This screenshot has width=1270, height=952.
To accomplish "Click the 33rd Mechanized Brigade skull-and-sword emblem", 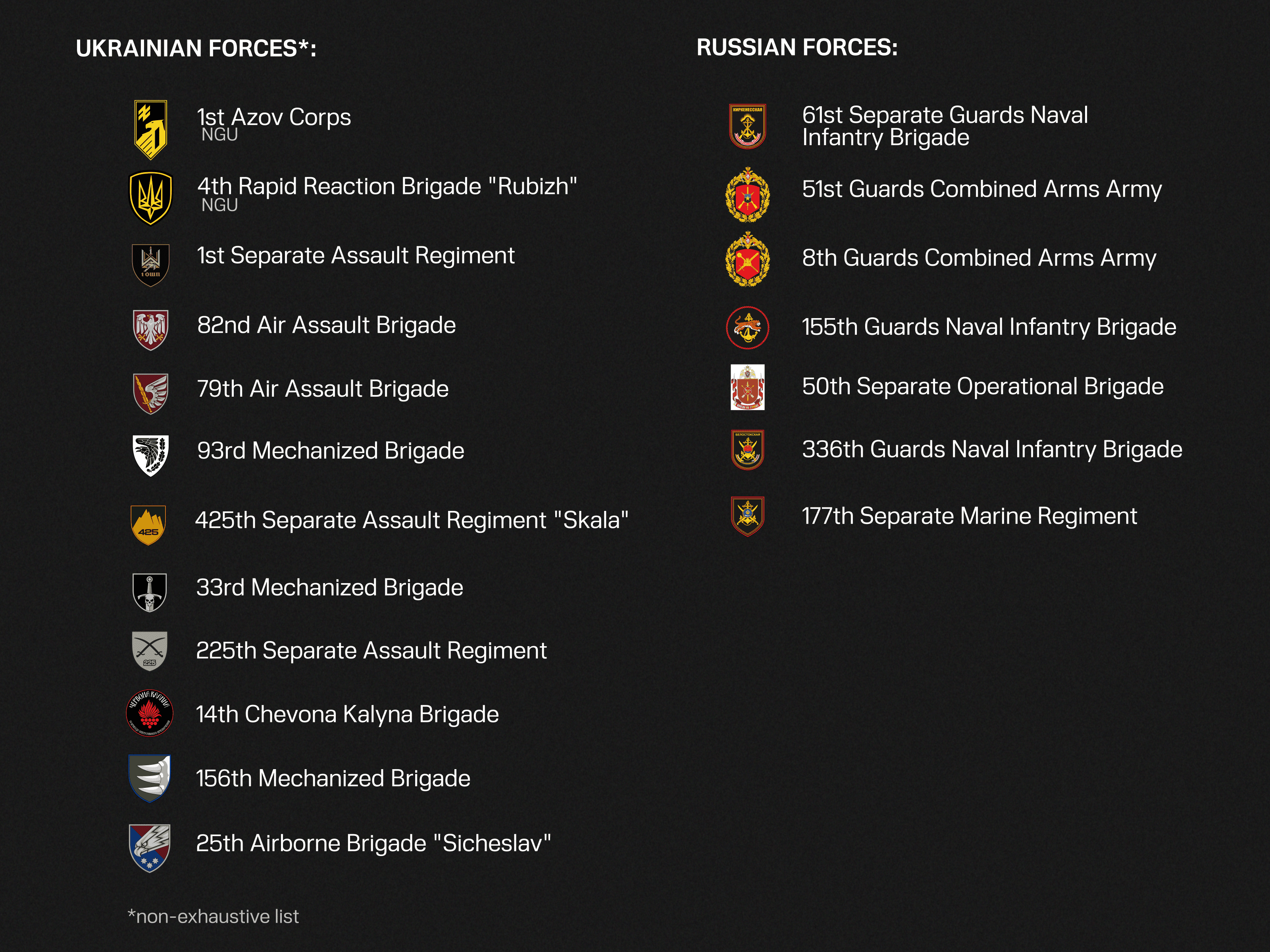I will point(149,592).
